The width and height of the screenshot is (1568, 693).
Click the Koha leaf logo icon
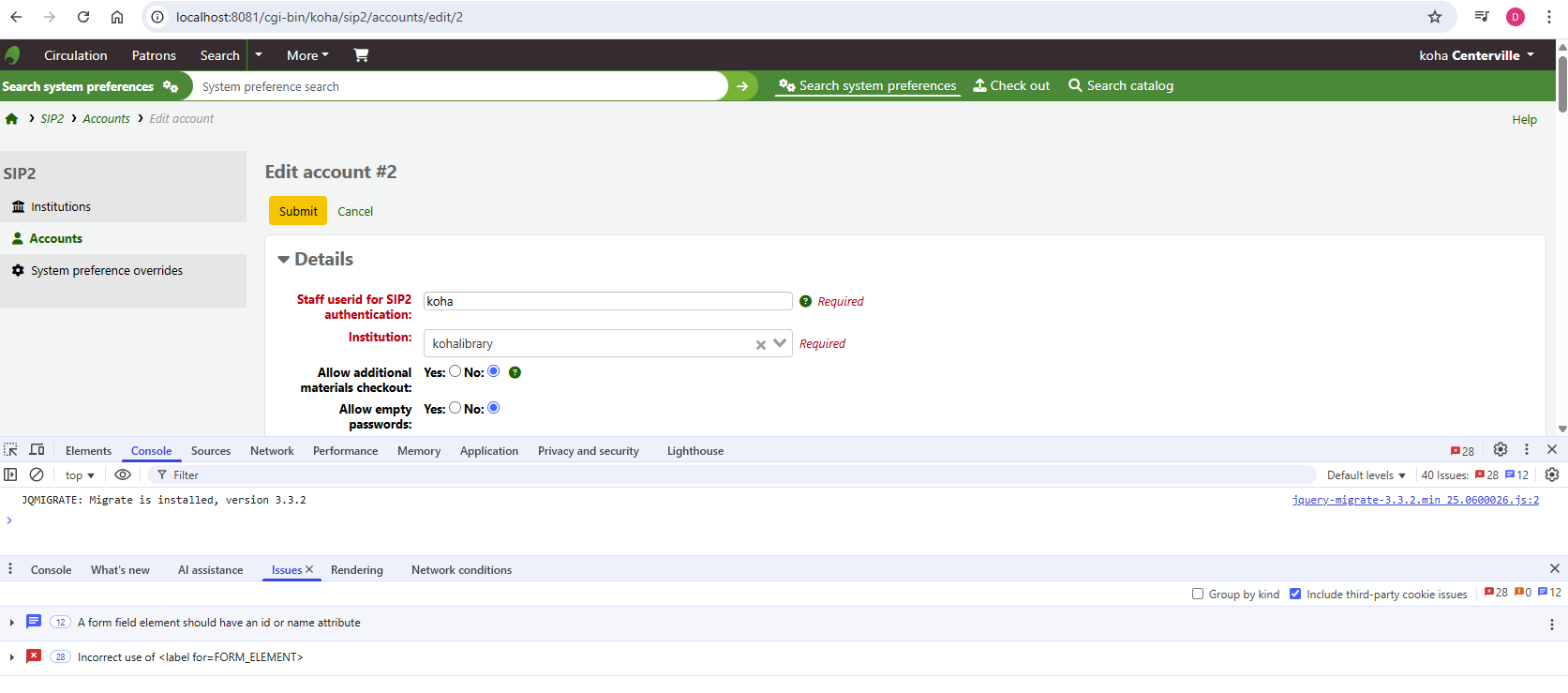click(12, 55)
